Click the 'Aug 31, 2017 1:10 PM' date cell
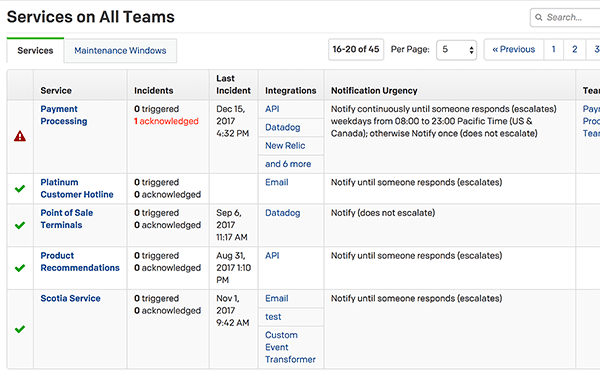 pos(233,268)
